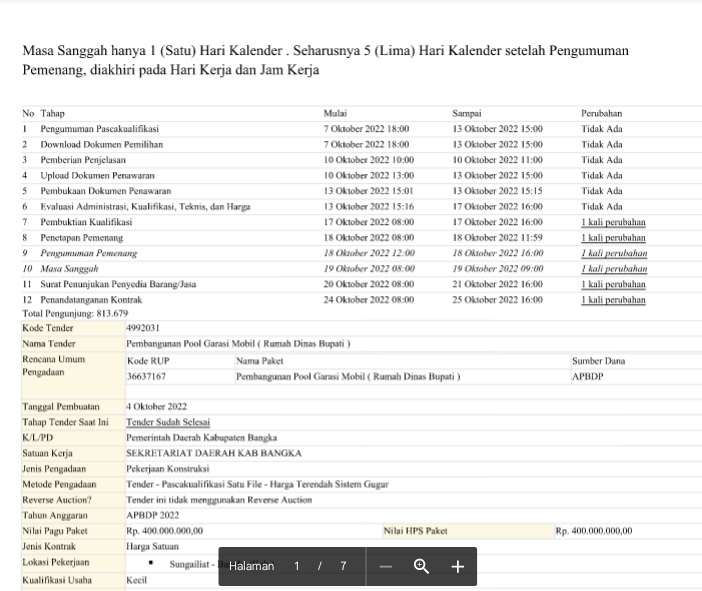Click 'SEKRETARIAT DAERAH KAB BANGKA' text

[214, 453]
